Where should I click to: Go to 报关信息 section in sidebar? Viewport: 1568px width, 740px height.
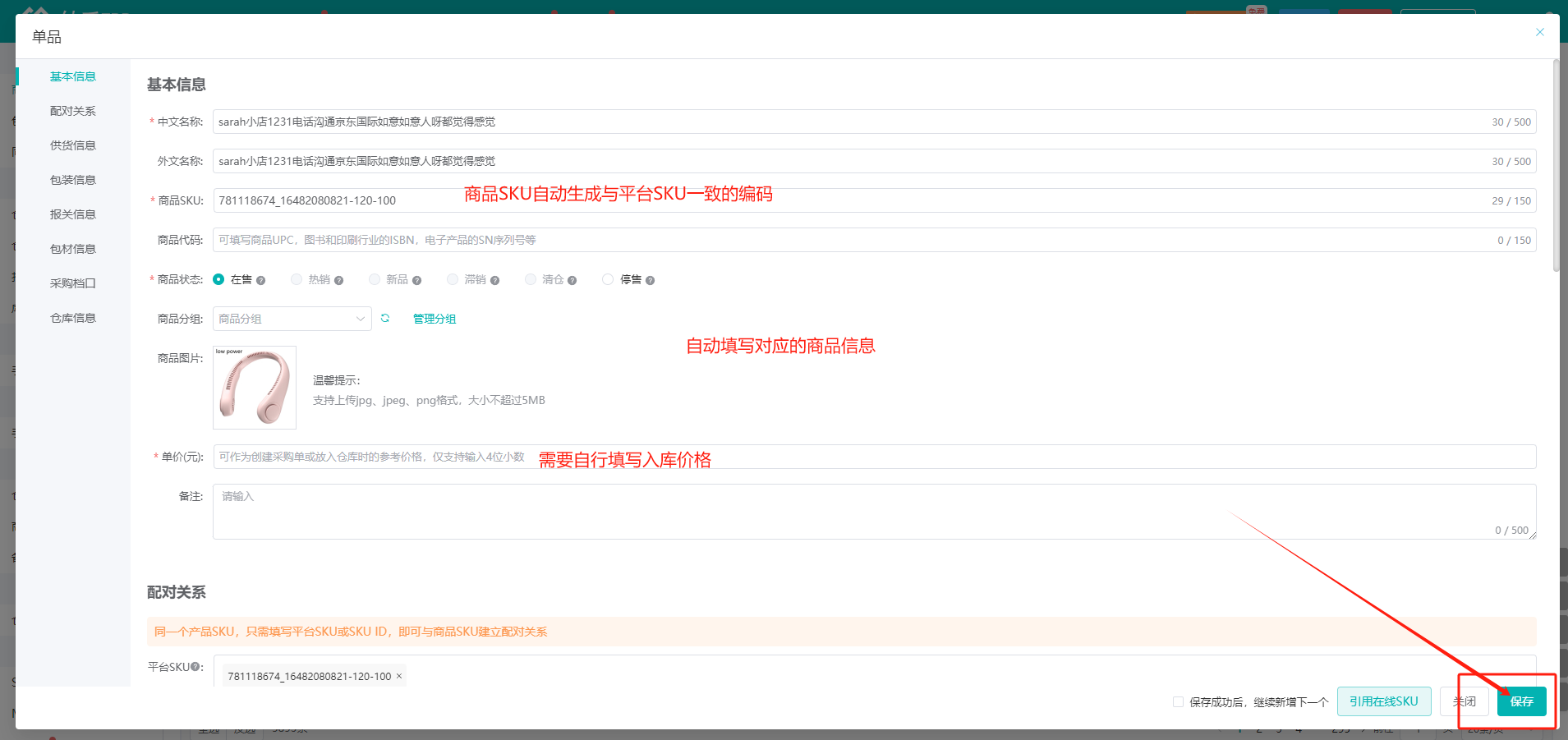pos(73,214)
